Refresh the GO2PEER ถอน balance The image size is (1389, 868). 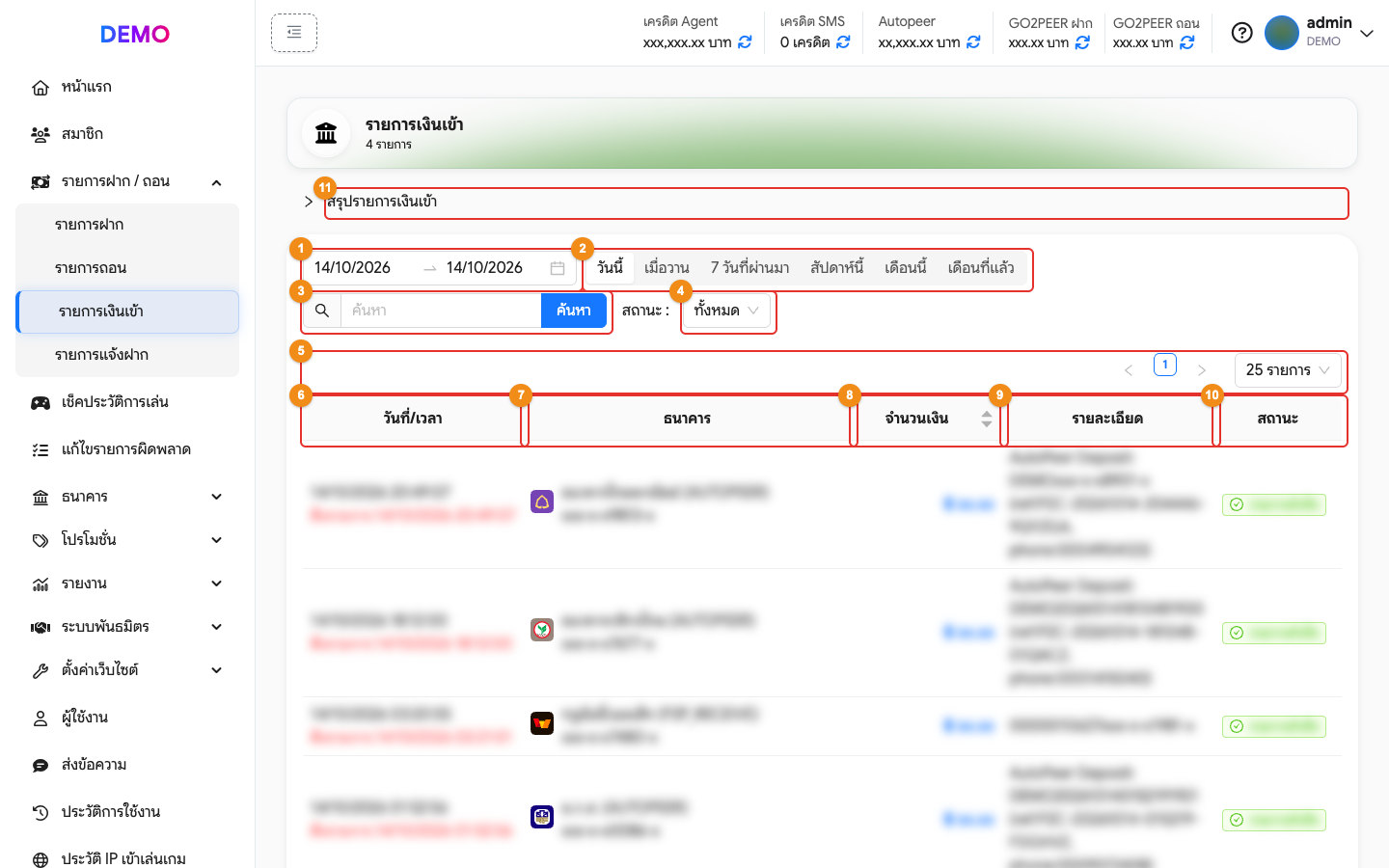[1187, 42]
